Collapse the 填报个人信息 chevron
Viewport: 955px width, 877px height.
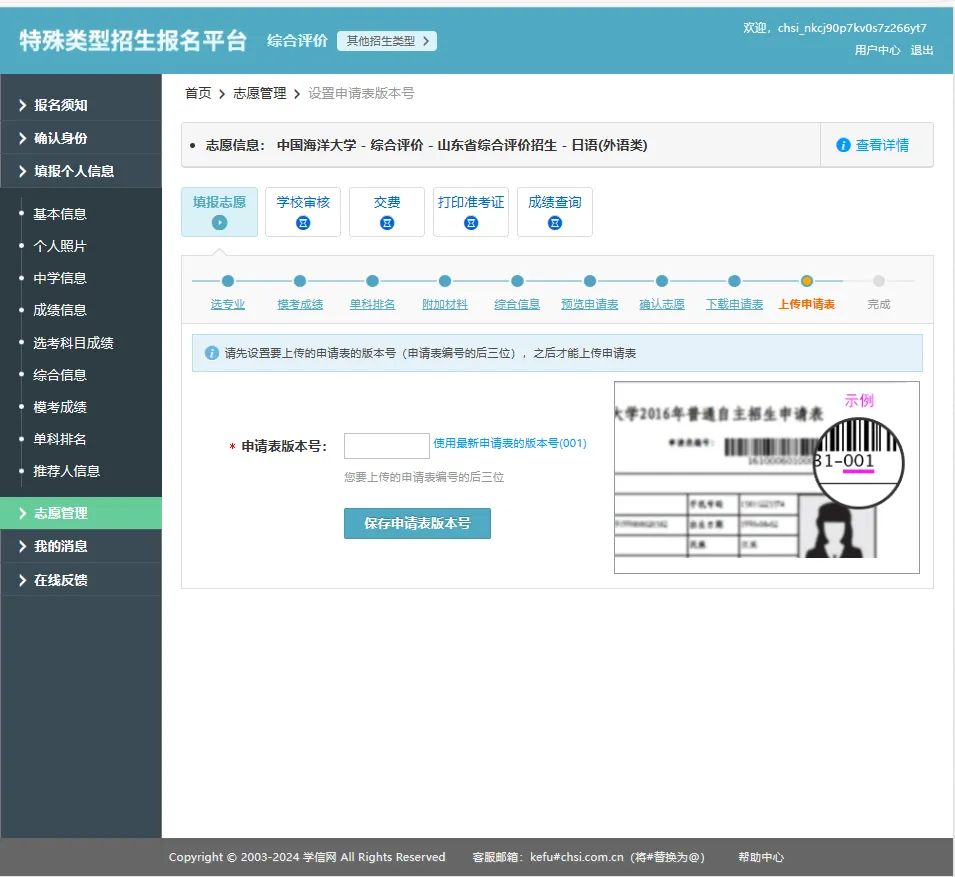[x=23, y=171]
